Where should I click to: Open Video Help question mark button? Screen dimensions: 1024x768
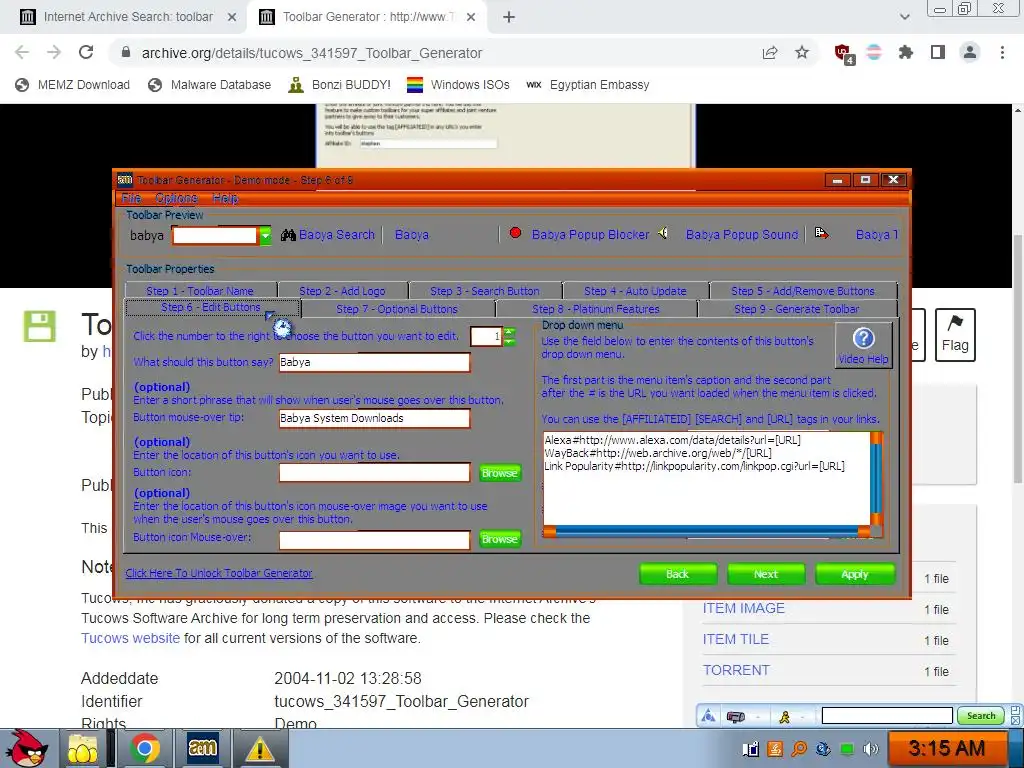pos(863,345)
